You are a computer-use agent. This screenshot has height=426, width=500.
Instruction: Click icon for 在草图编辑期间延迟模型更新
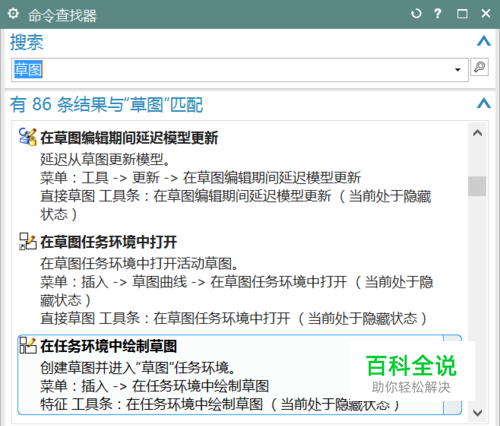point(27,137)
